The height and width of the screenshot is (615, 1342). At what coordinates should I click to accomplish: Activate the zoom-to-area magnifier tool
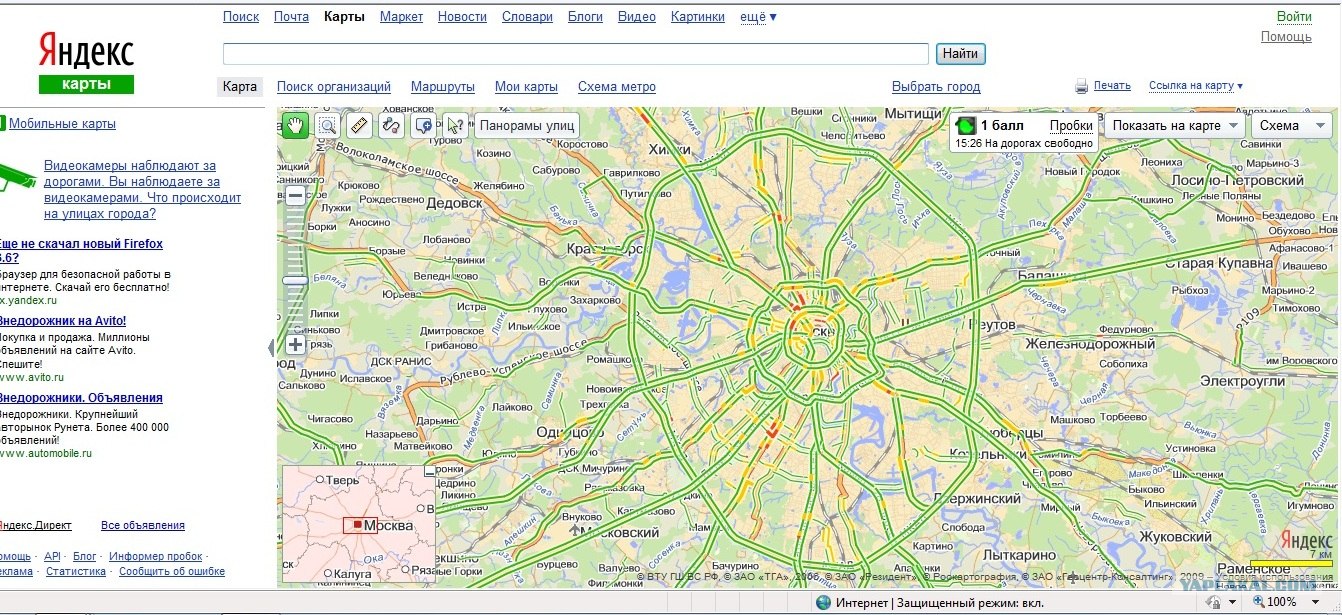(x=327, y=125)
